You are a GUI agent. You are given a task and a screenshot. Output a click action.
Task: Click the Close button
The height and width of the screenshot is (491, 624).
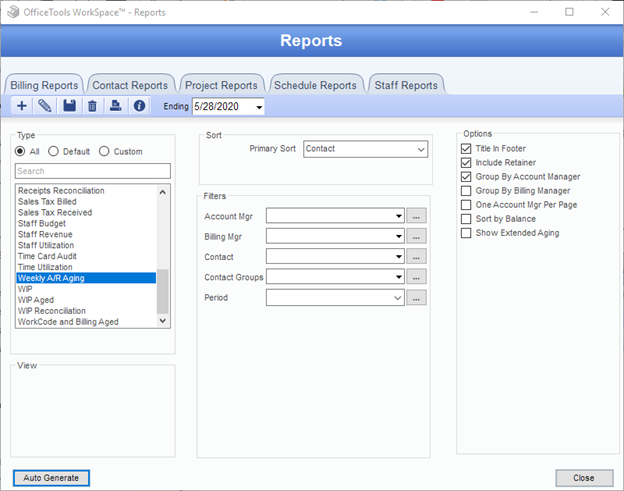[x=584, y=478]
